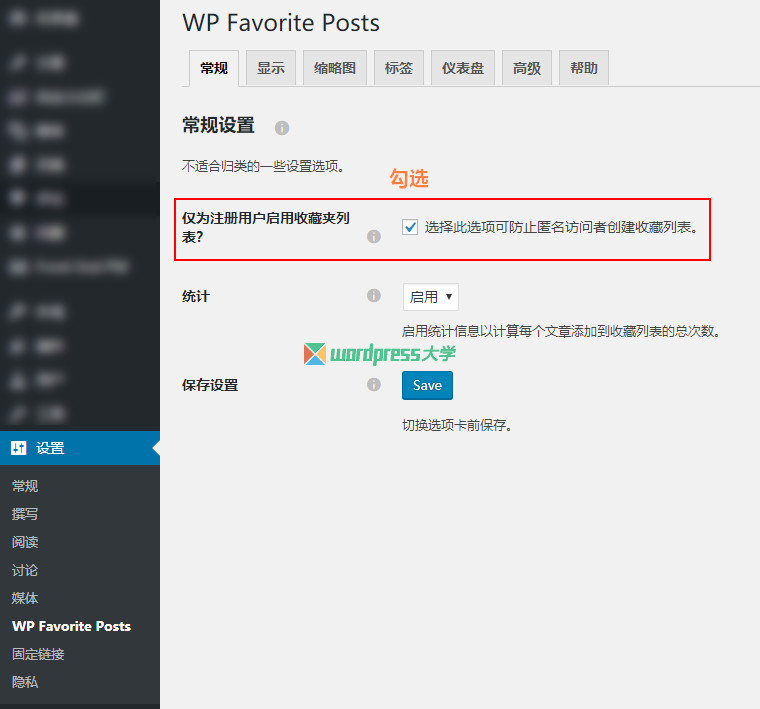Click the info icon next to 统计
Viewport: 760px width, 709px height.
(x=373, y=296)
